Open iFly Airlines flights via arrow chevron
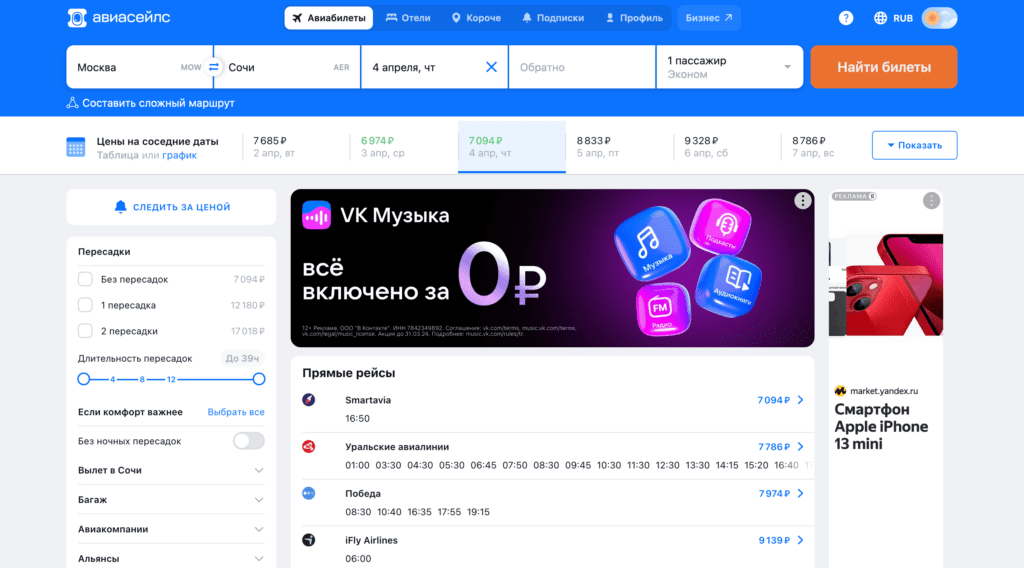The image size is (1024, 568). pos(801,541)
